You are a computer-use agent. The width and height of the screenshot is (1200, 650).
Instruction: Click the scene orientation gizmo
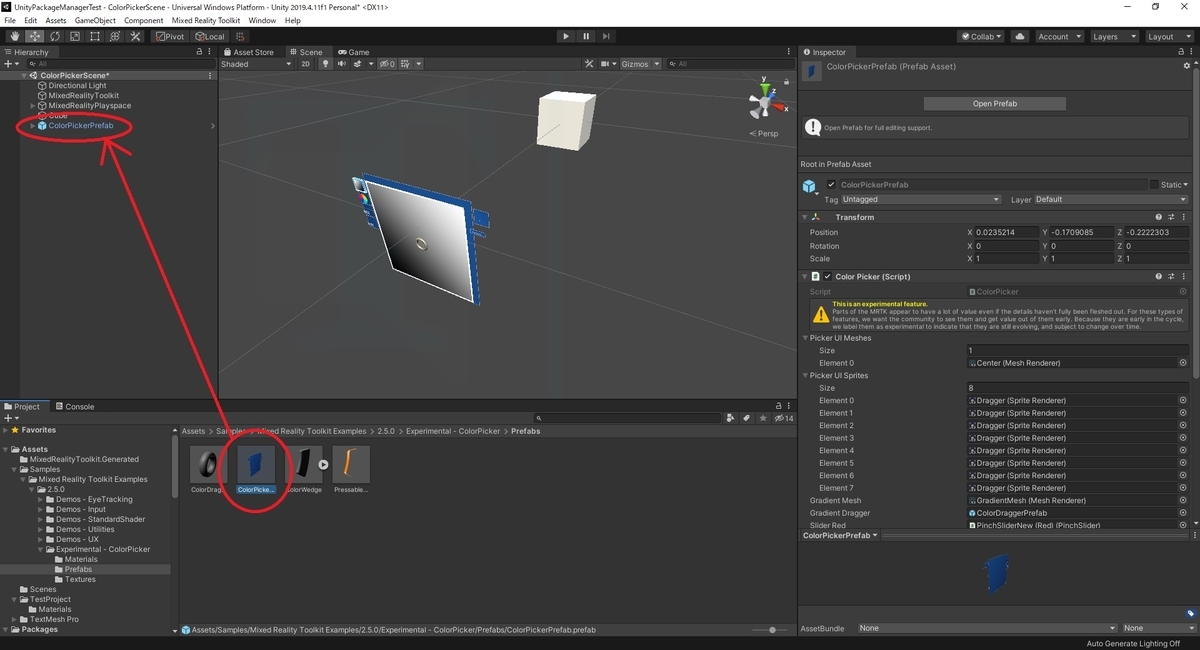pyautogui.click(x=764, y=102)
